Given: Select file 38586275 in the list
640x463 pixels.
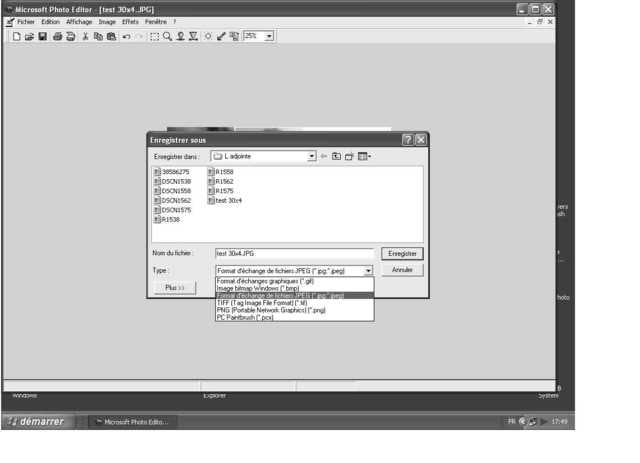Looking at the screenshot, I should click(x=171, y=172).
